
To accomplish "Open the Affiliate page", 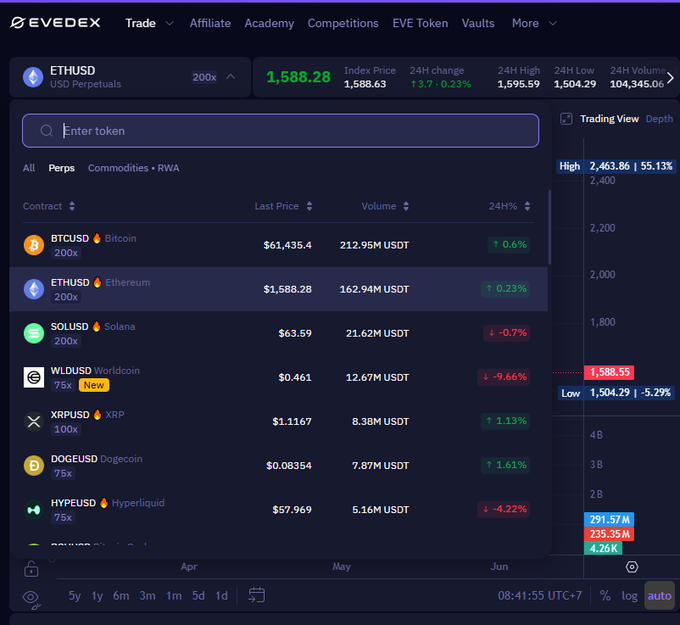I will point(210,23).
